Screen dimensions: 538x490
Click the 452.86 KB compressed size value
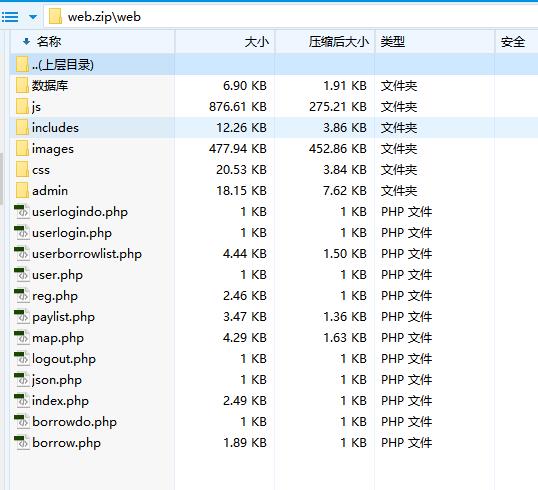(x=338, y=149)
